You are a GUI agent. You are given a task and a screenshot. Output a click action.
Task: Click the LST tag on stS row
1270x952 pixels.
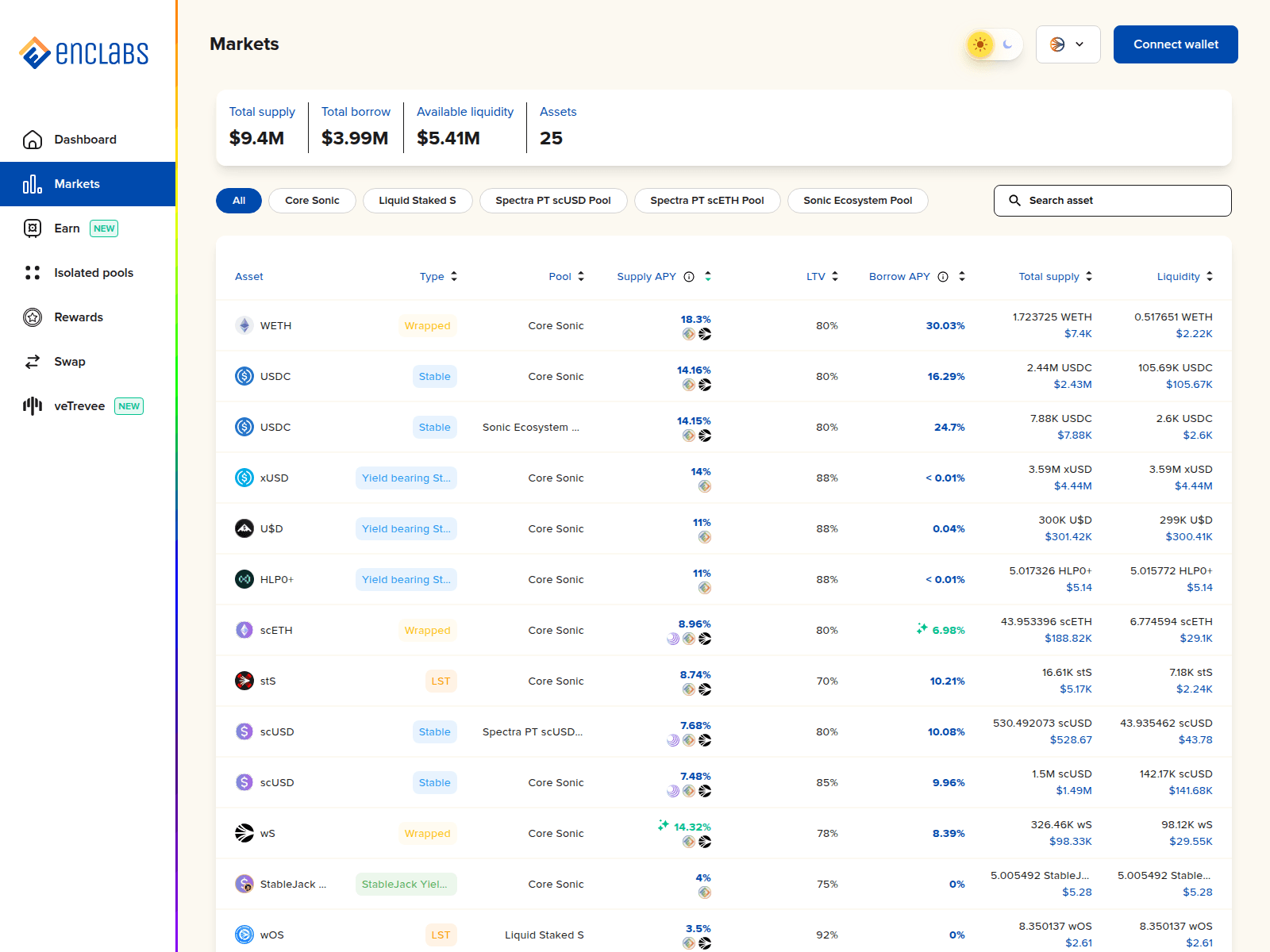[x=441, y=681]
